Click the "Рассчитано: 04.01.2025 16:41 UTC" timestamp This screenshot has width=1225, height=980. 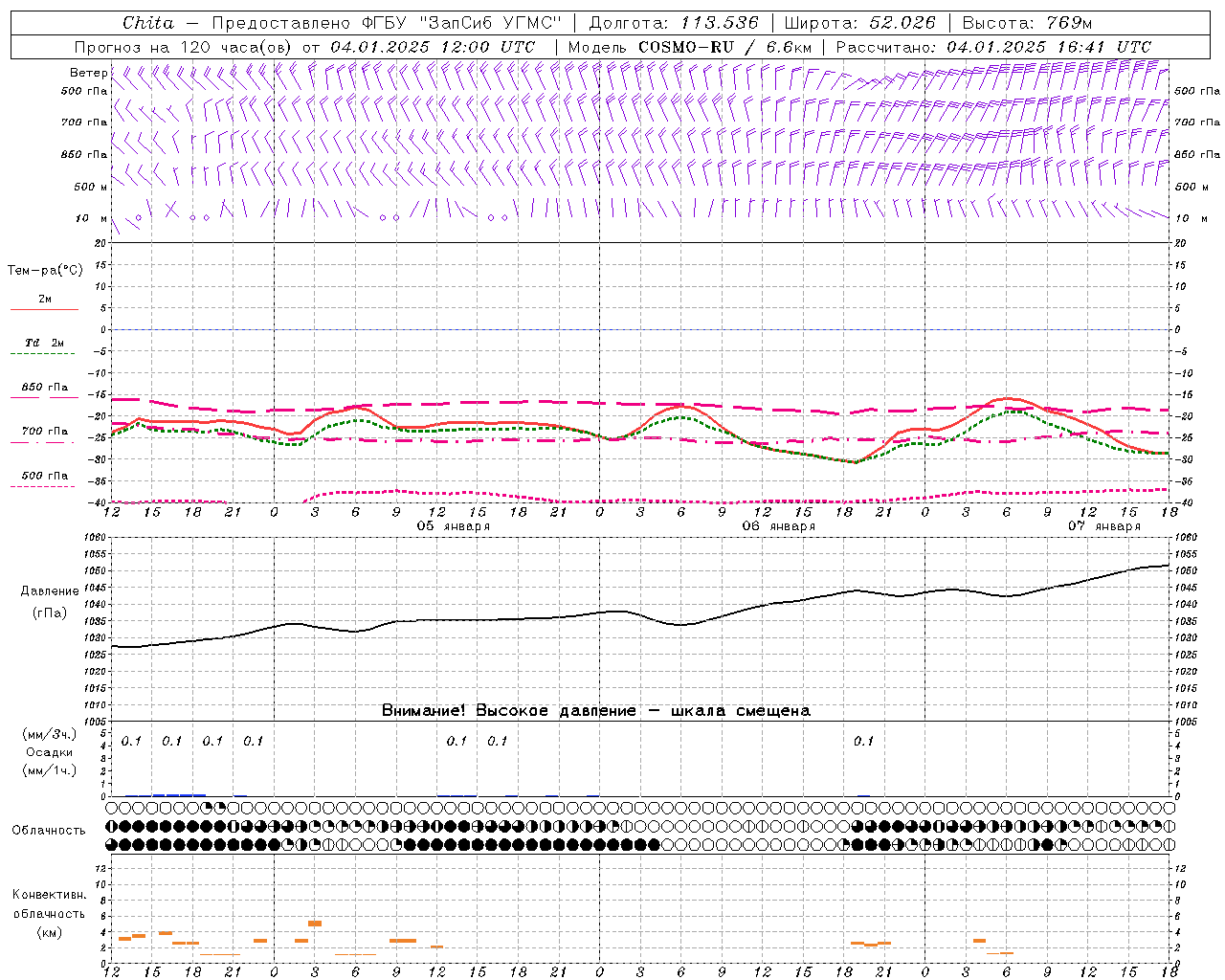993,47
